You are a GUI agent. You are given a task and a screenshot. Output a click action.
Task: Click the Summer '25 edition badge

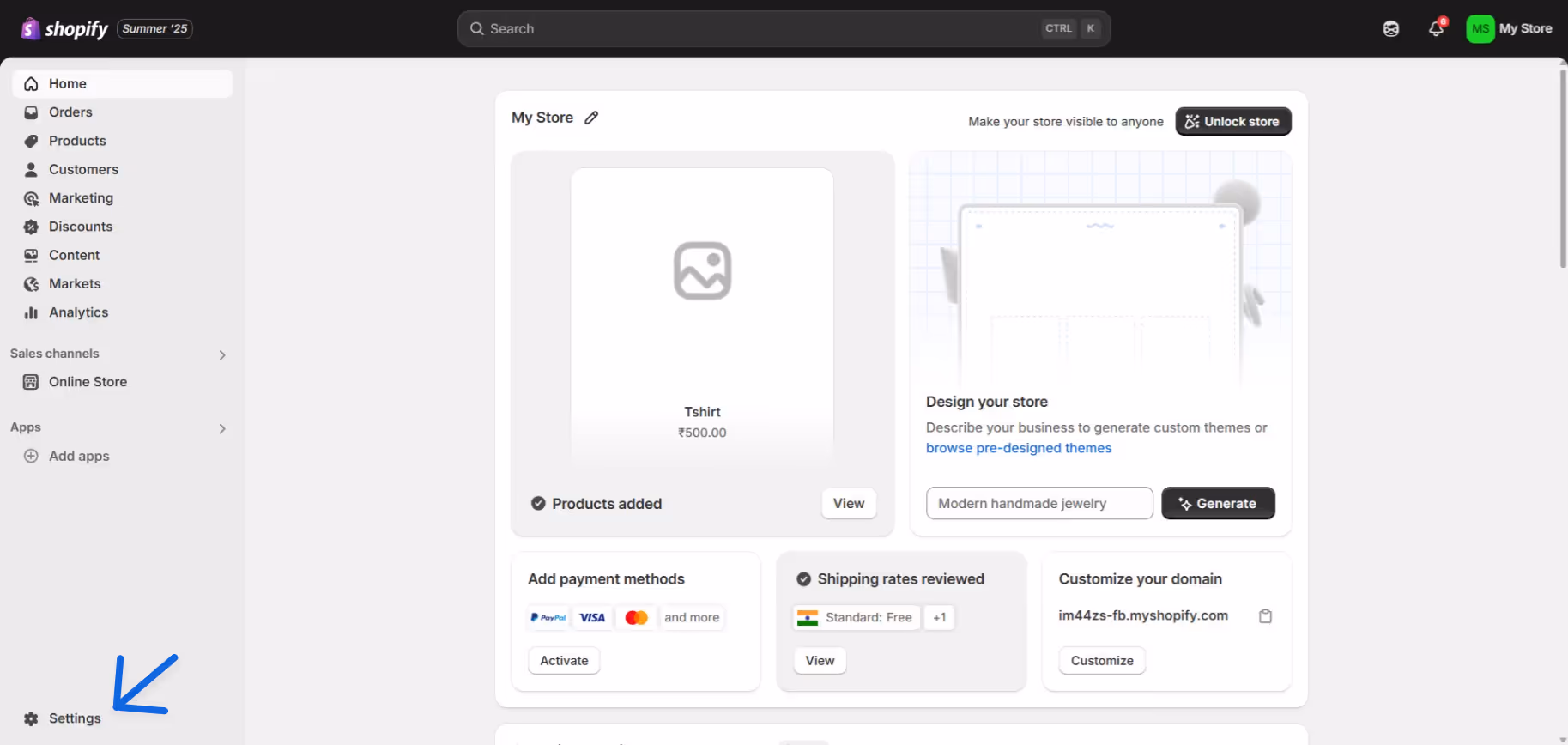154,29
